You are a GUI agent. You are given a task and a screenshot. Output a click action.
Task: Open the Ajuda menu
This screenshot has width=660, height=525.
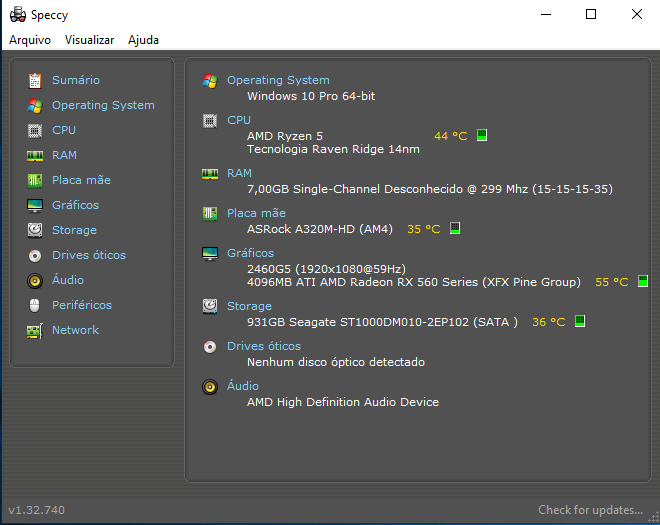(143, 40)
